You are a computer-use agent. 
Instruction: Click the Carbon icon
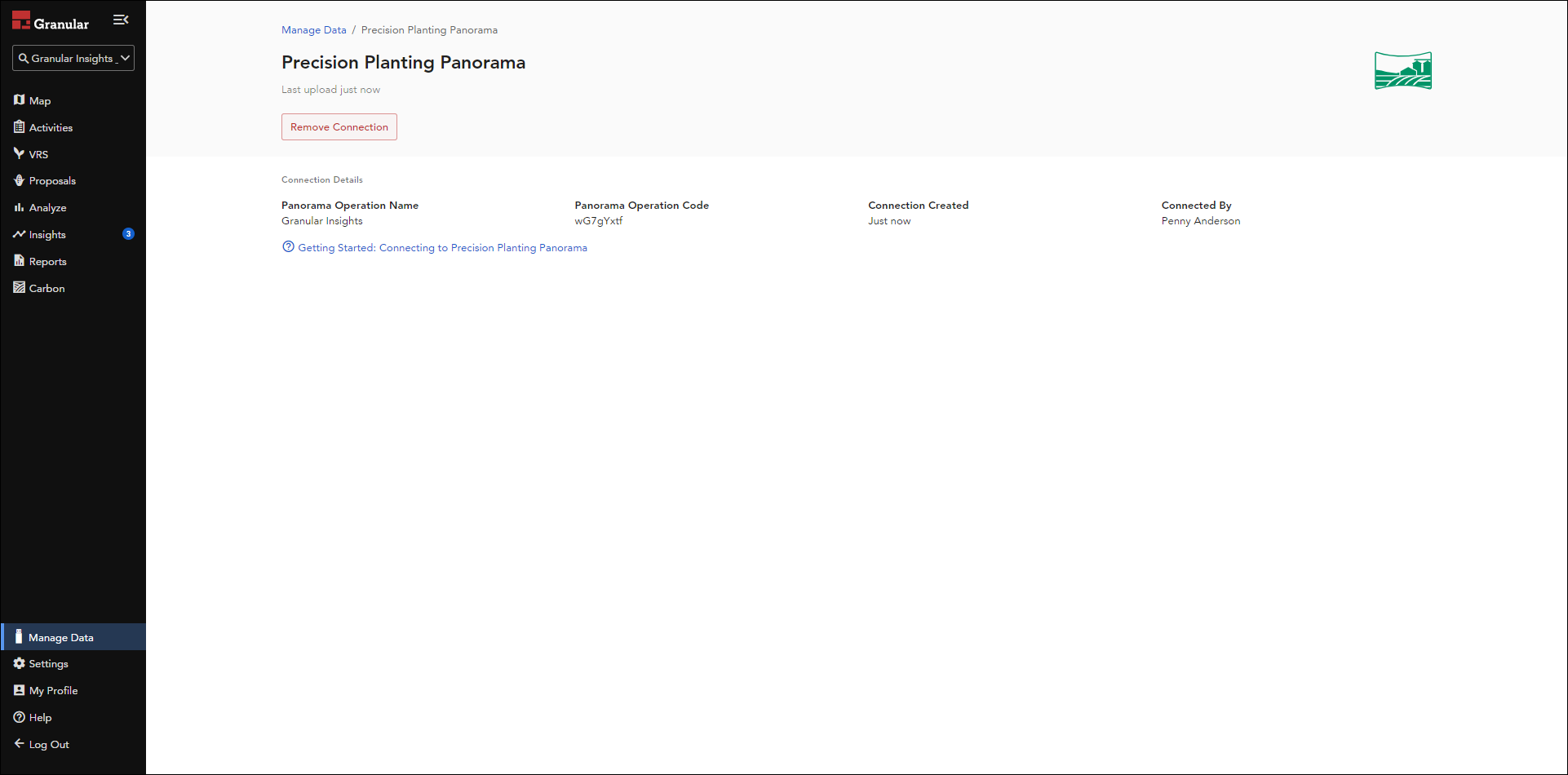[19, 287]
